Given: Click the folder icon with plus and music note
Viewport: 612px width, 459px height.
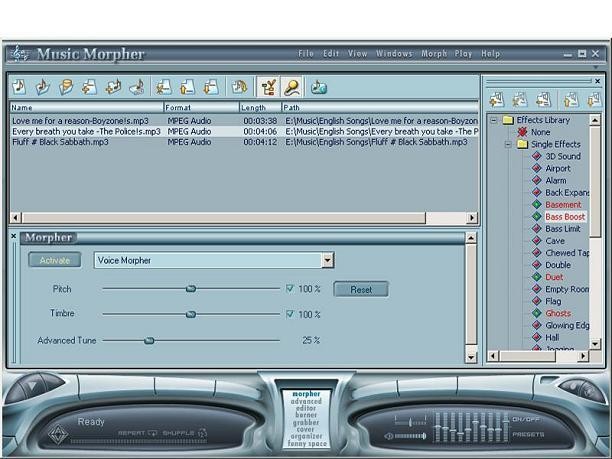Looking at the screenshot, I should click(x=113, y=87).
